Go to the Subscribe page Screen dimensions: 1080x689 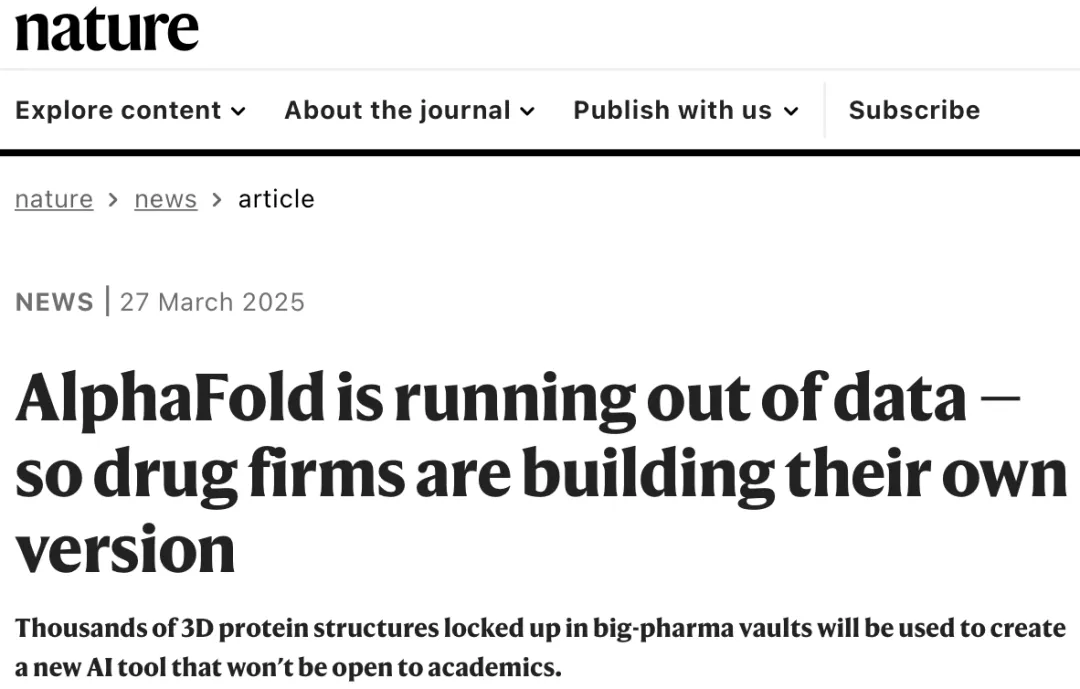pyautogui.click(x=914, y=110)
